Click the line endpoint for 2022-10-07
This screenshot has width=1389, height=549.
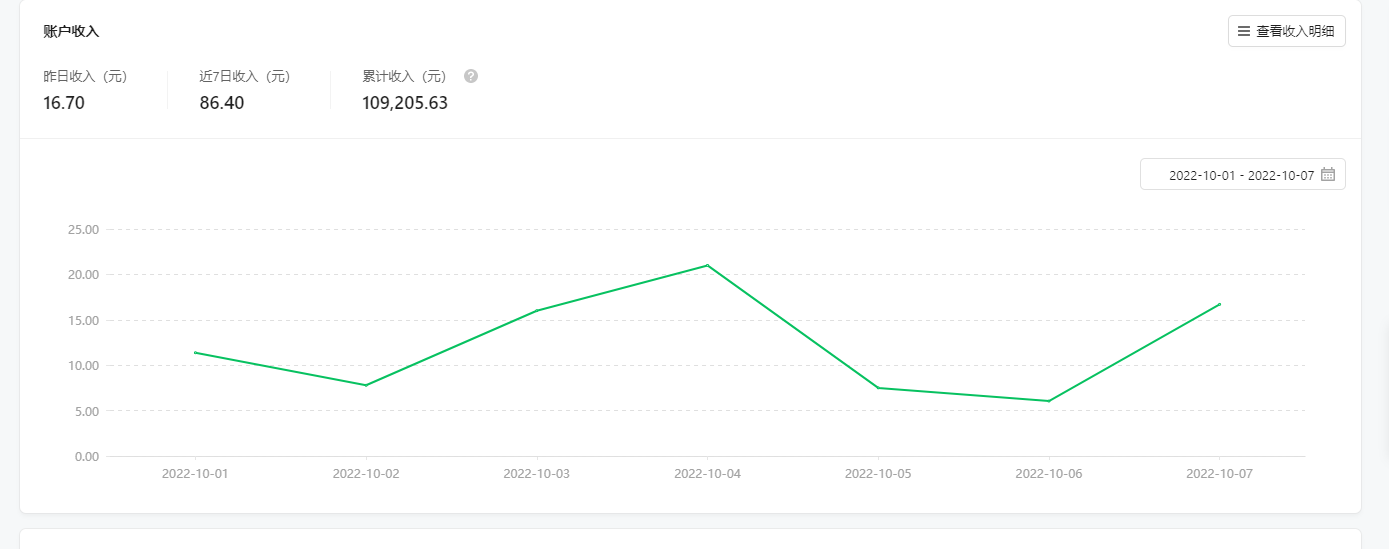(x=1219, y=304)
